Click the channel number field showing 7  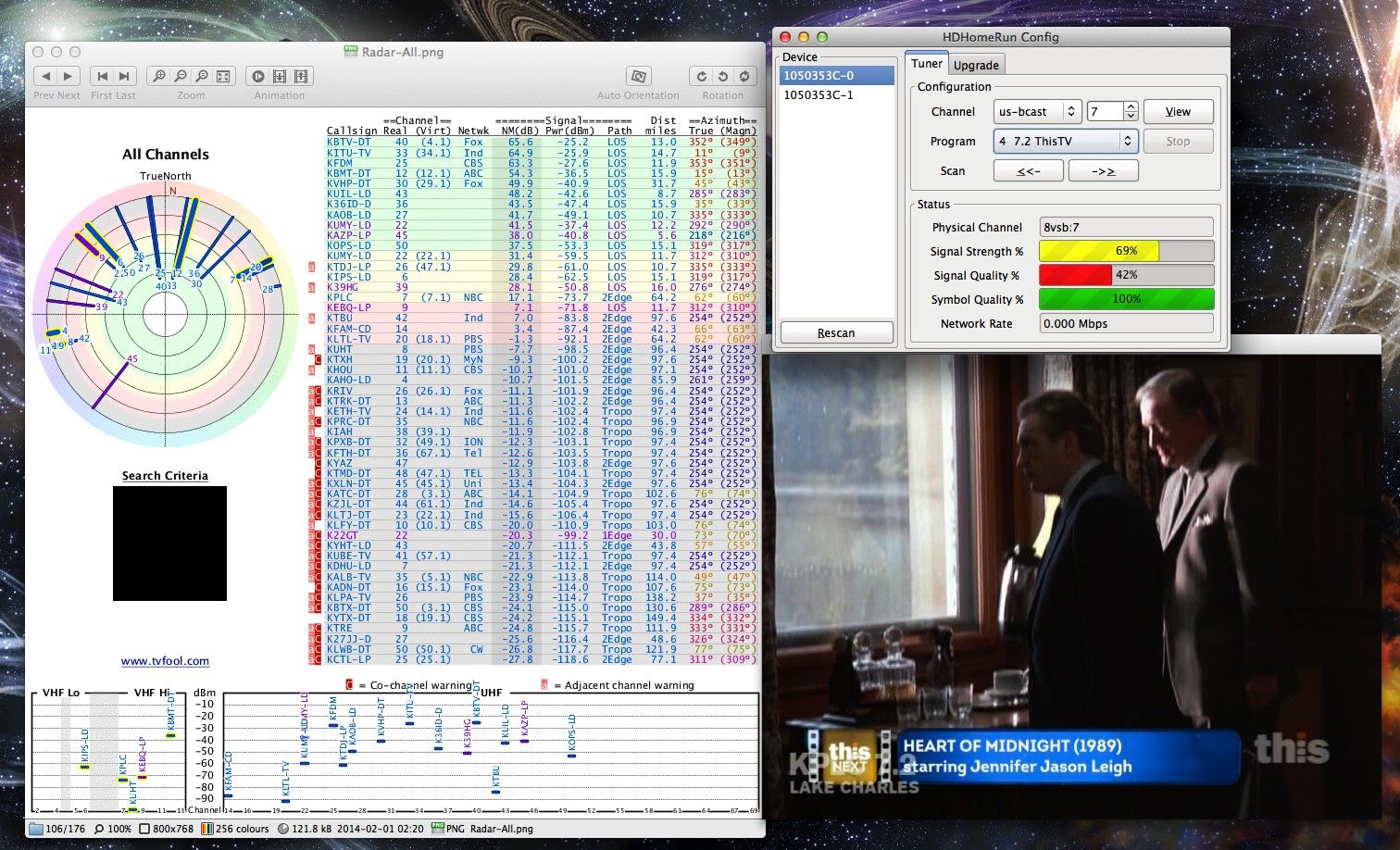tap(1106, 111)
